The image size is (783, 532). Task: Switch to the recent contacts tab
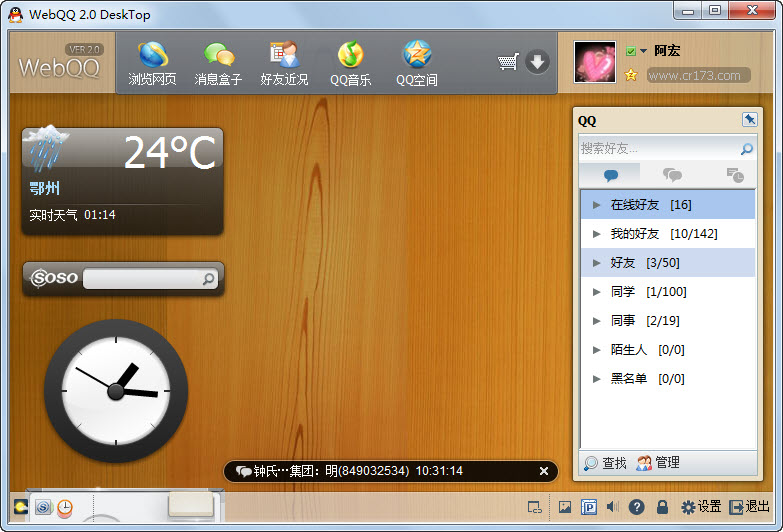[734, 175]
